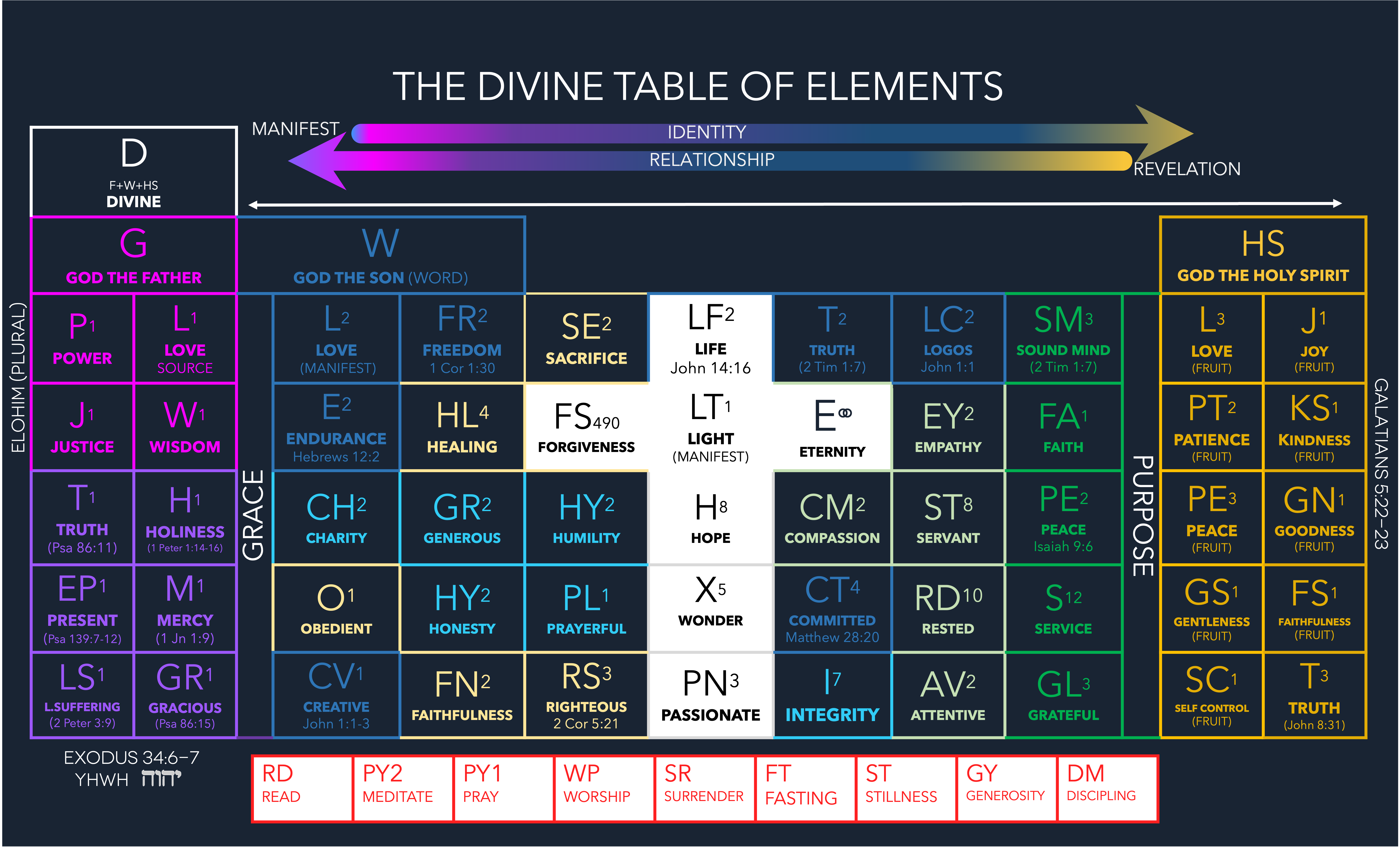Click the CV1 Creative cell
Image resolution: width=1400 pixels, height=847 pixels.
(x=336, y=695)
